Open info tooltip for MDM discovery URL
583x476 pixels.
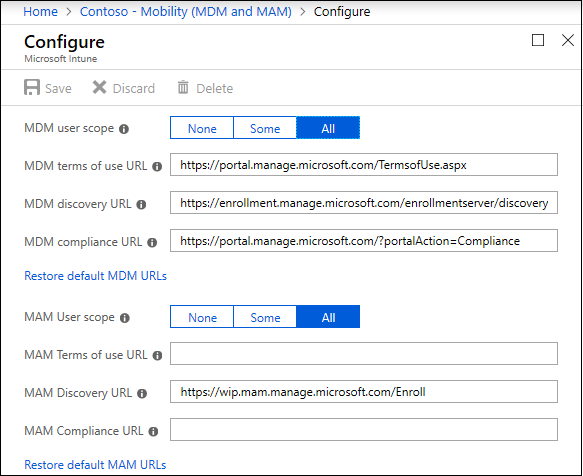tap(141, 205)
